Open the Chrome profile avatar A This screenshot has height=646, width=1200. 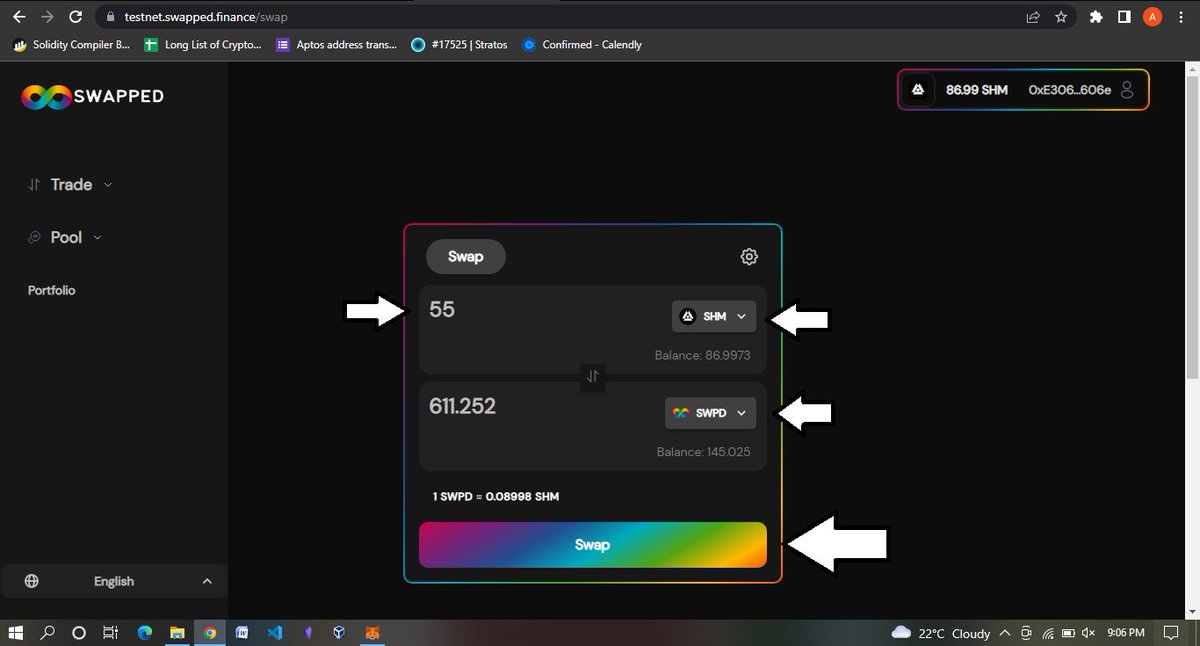1152,17
